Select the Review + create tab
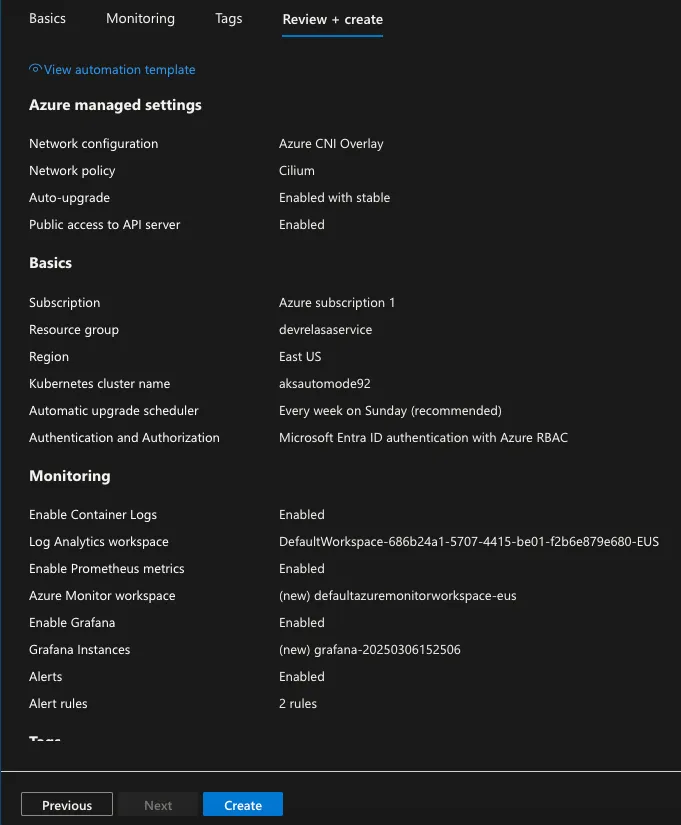Screen dimensions: 681x825 (333, 19)
